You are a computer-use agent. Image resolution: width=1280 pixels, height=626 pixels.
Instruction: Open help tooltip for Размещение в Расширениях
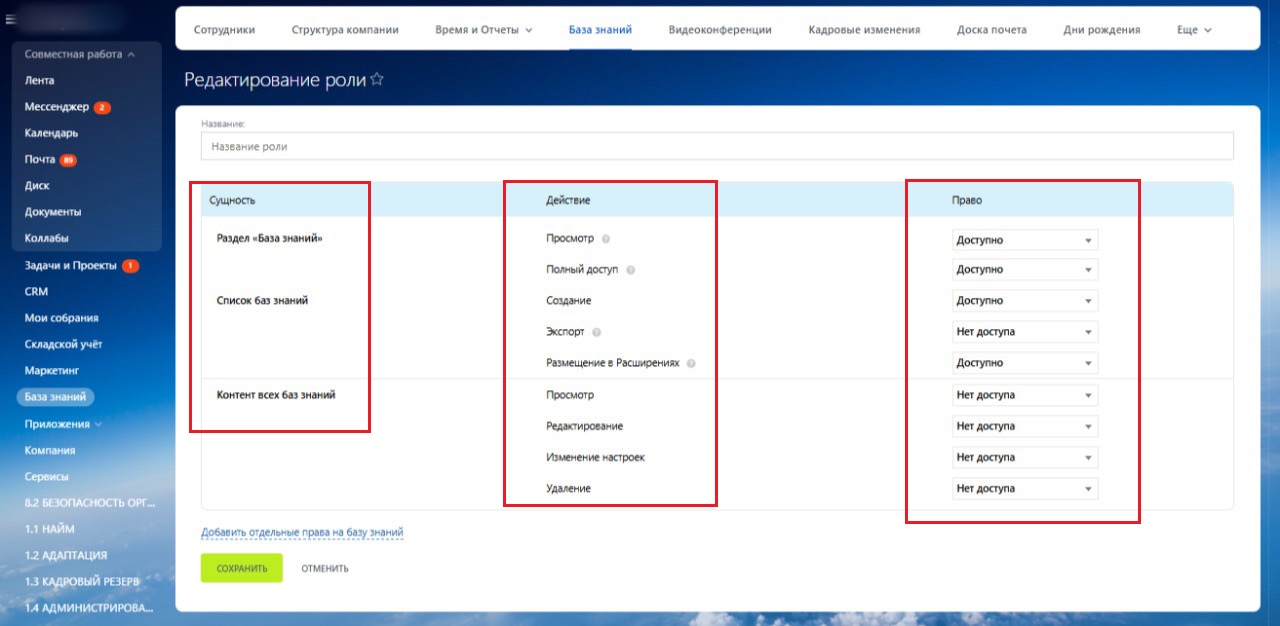tap(691, 363)
